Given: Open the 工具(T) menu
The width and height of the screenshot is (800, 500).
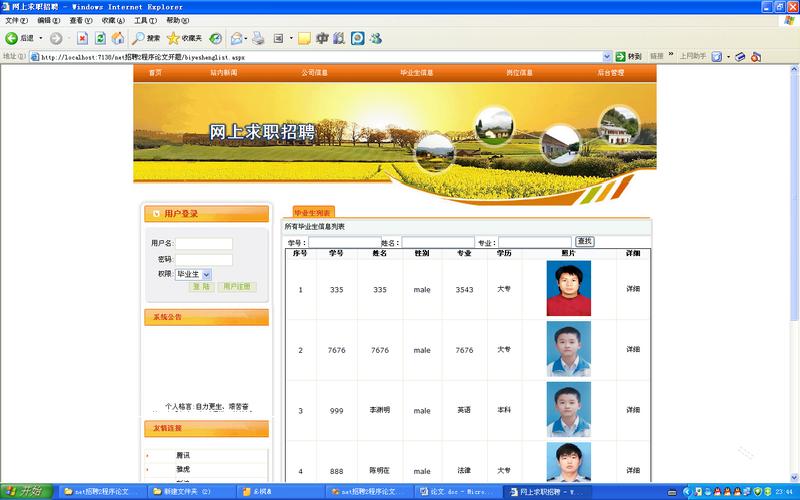Looking at the screenshot, I should (x=145, y=20).
